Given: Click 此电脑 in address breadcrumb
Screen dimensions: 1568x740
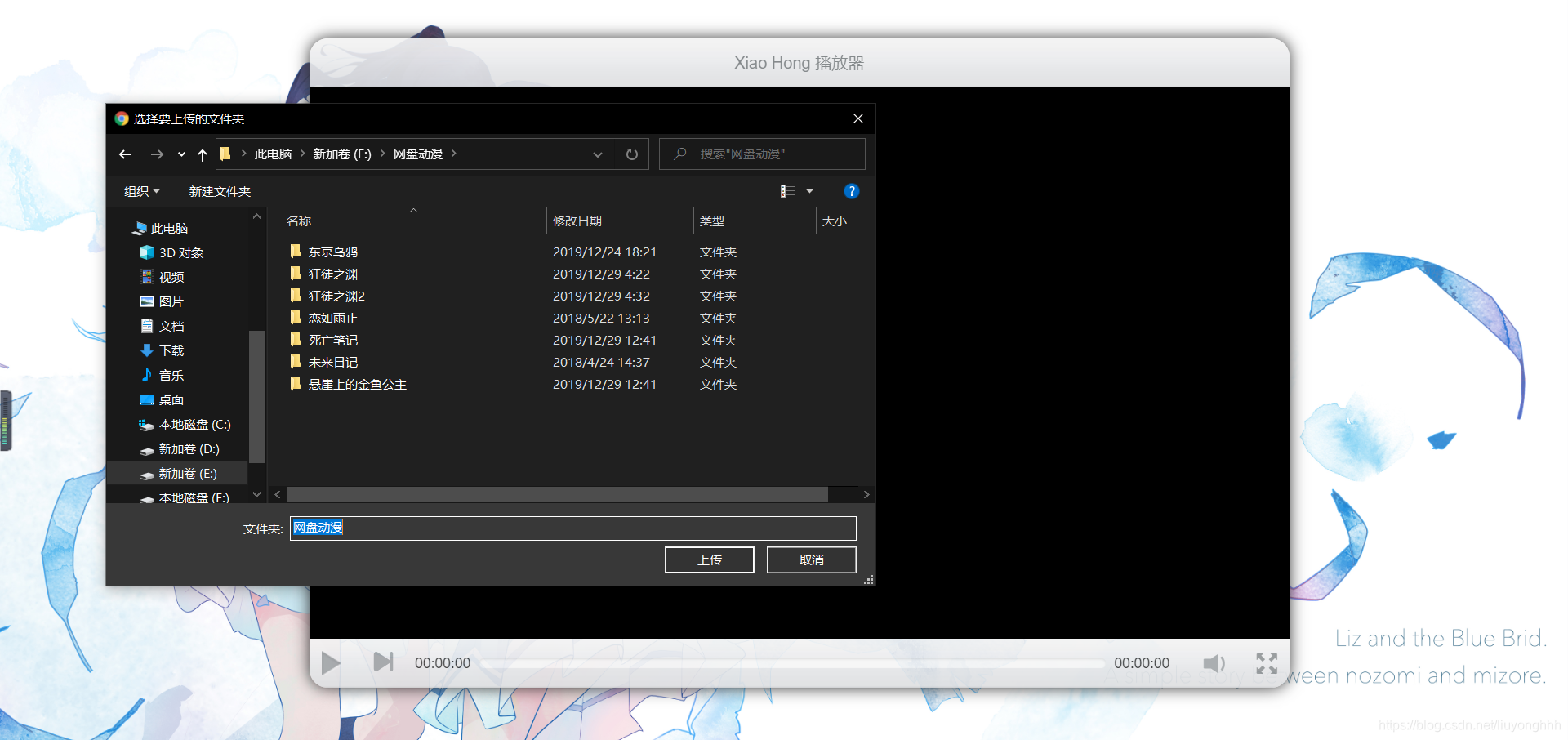Looking at the screenshot, I should 273,154.
